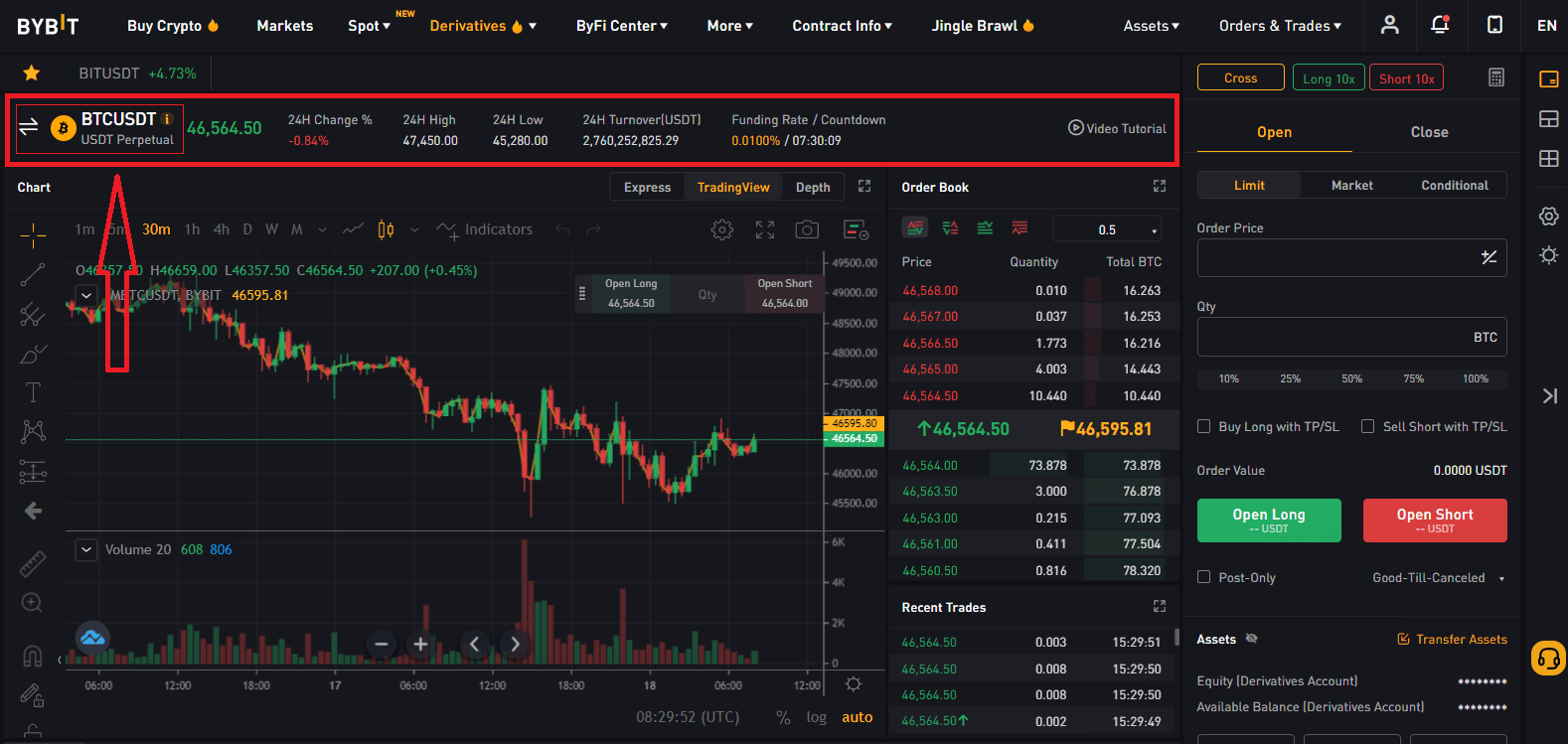The width and height of the screenshot is (1568, 744).
Task: Open the calculator icon in order panel
Action: click(x=1496, y=77)
